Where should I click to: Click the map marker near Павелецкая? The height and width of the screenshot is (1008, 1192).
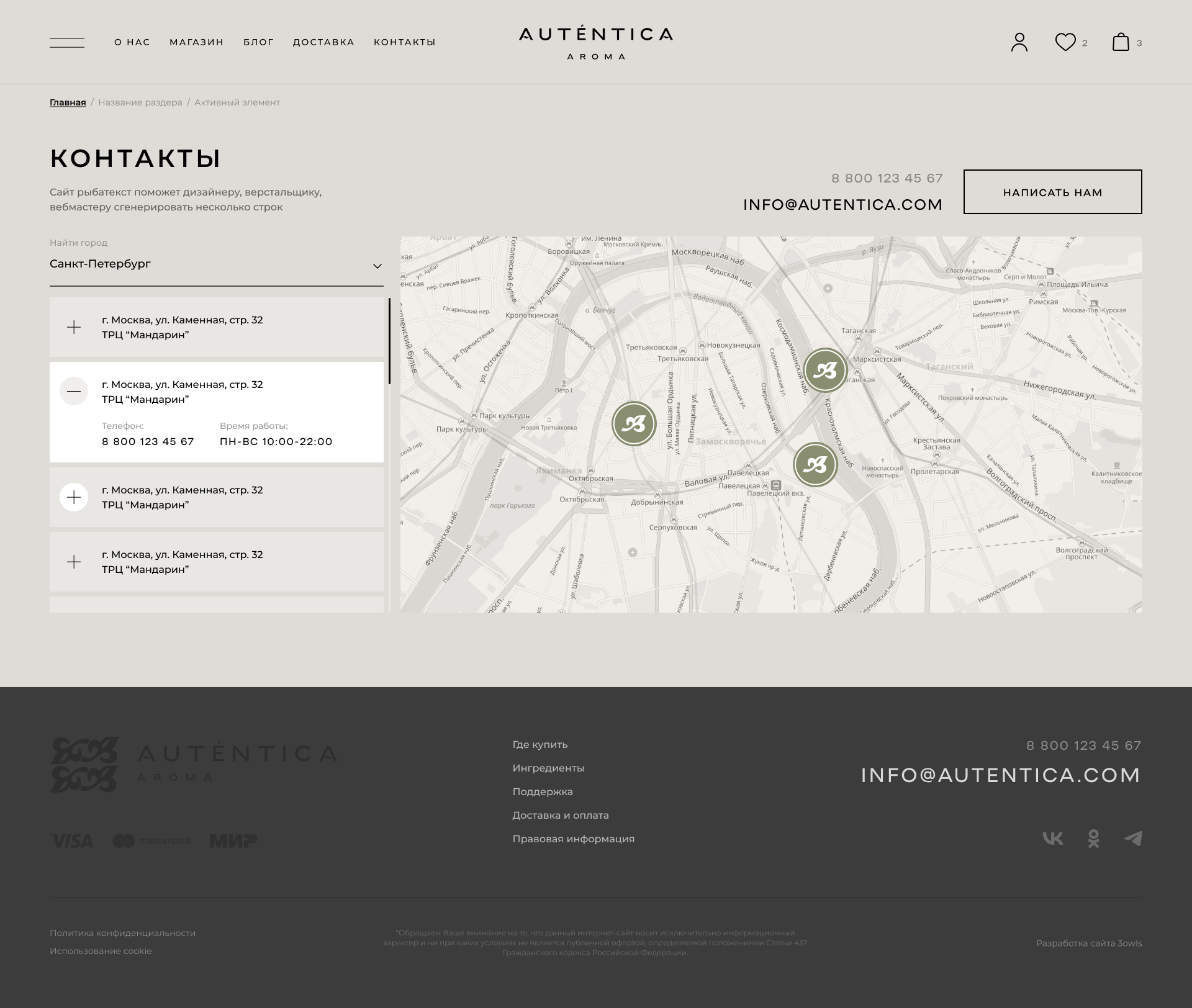pyautogui.click(x=815, y=464)
